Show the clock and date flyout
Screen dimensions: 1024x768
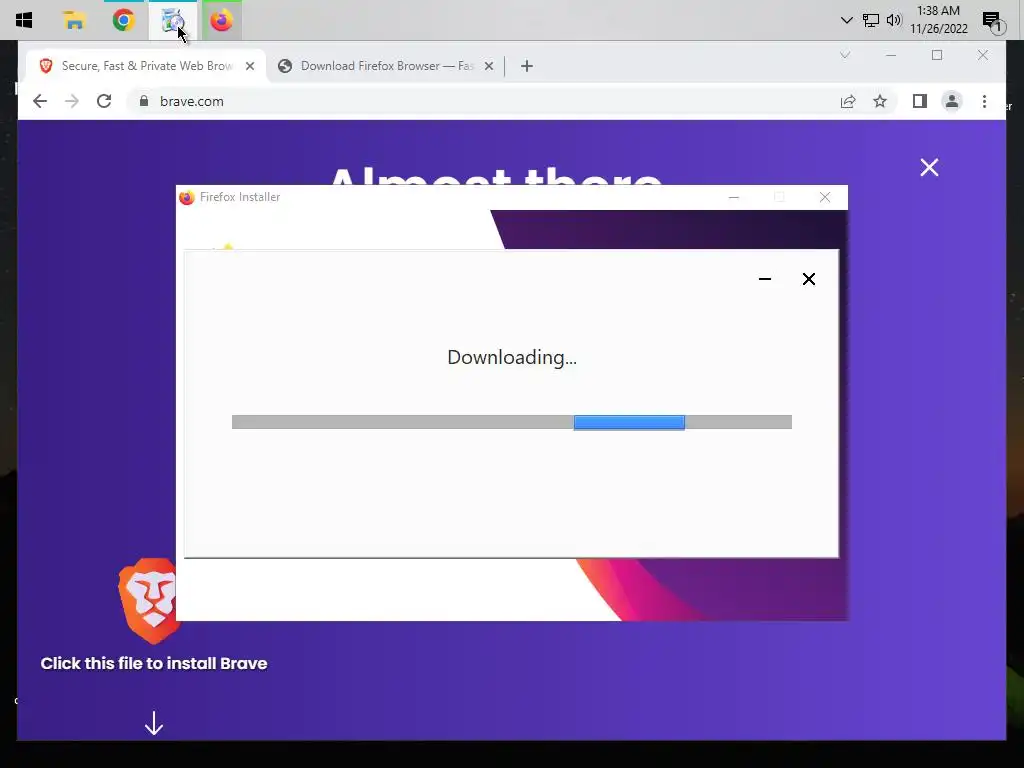click(x=938, y=20)
